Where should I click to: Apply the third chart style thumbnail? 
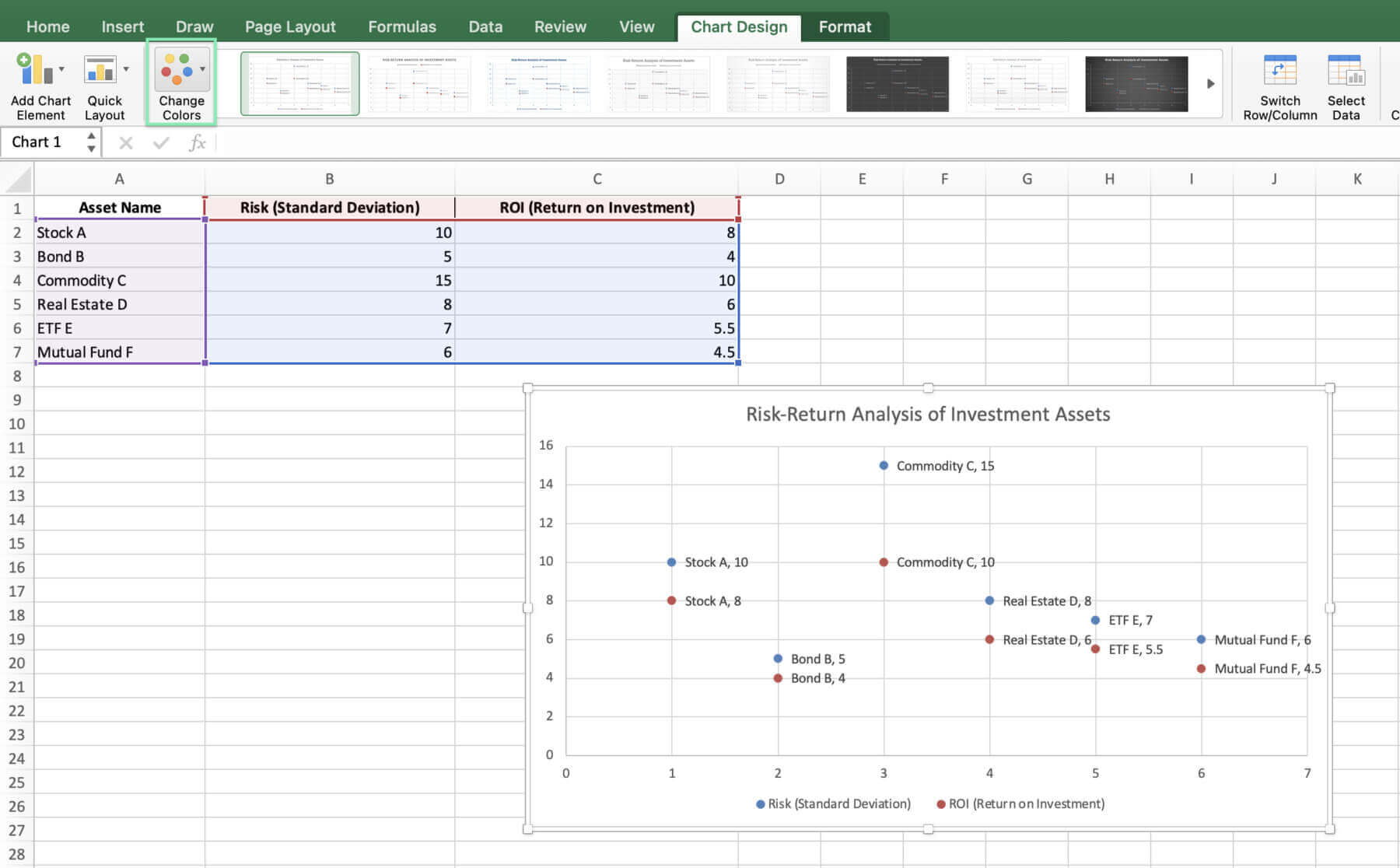pyautogui.click(x=539, y=83)
